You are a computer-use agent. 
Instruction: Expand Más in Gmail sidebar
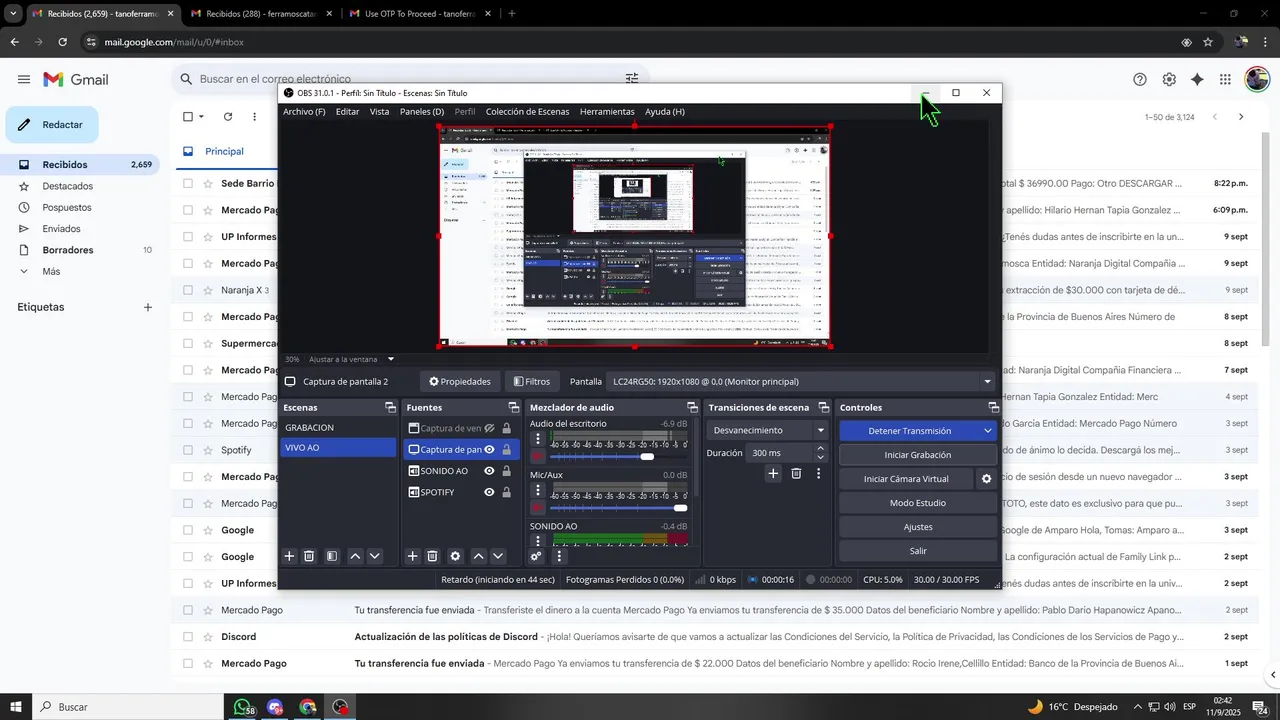pos(51,272)
